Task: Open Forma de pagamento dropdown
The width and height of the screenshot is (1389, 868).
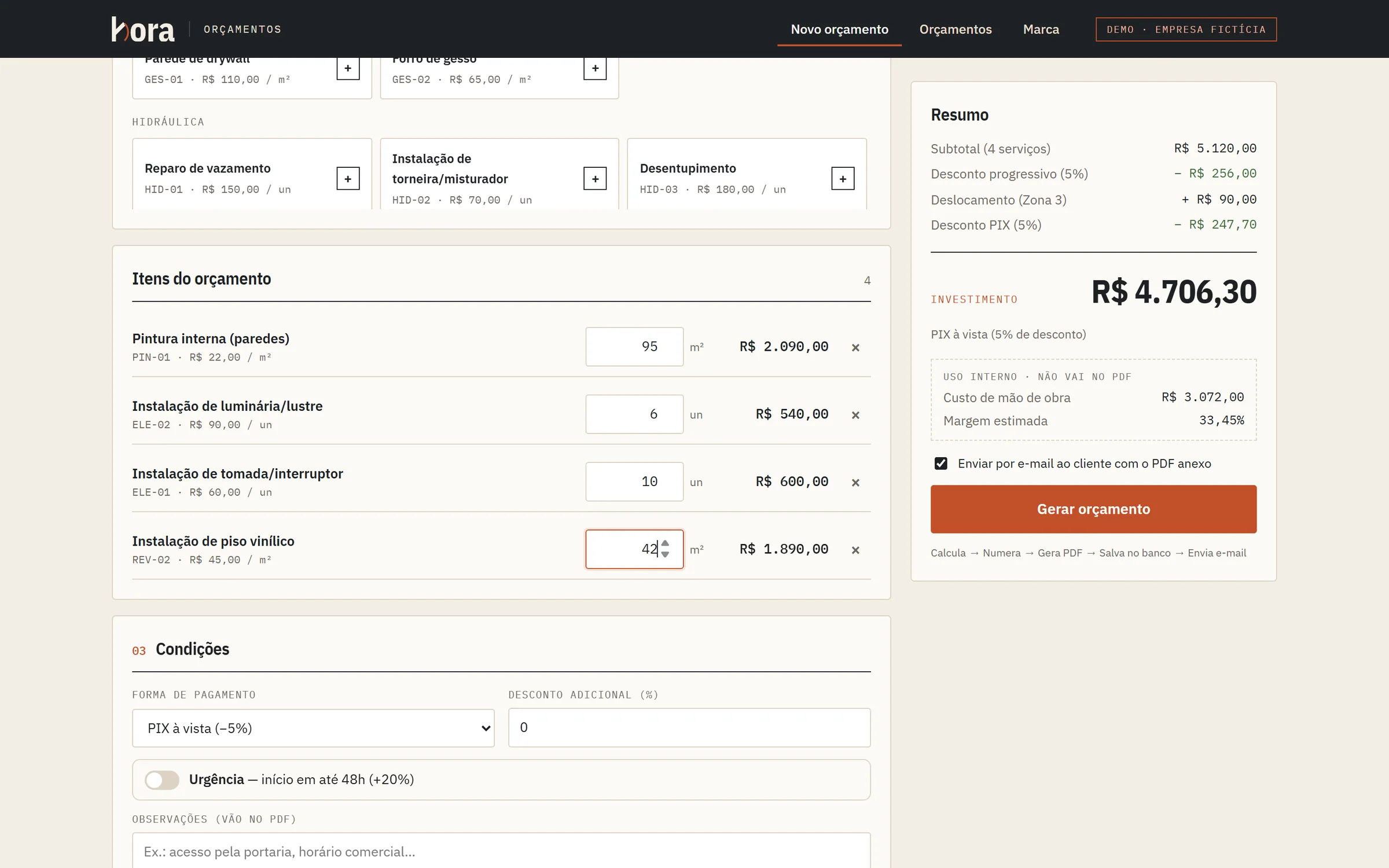Action: click(313, 728)
